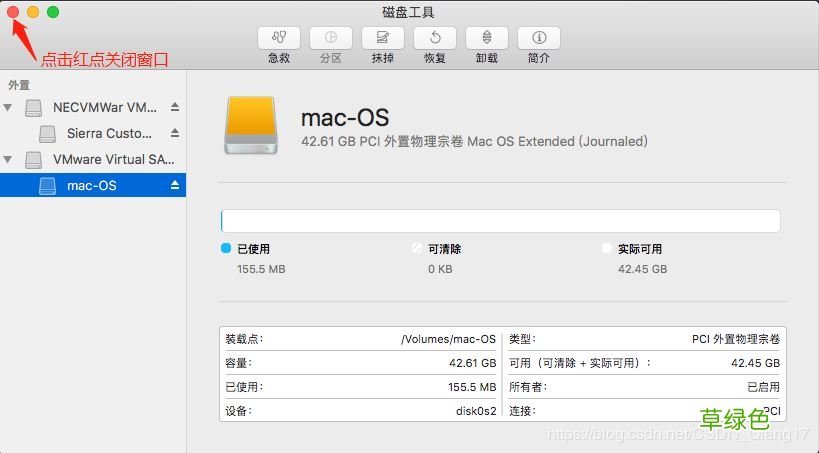This screenshot has width=819, height=453.
Task: Click the large orange mac-OS drive icon
Action: 251,125
